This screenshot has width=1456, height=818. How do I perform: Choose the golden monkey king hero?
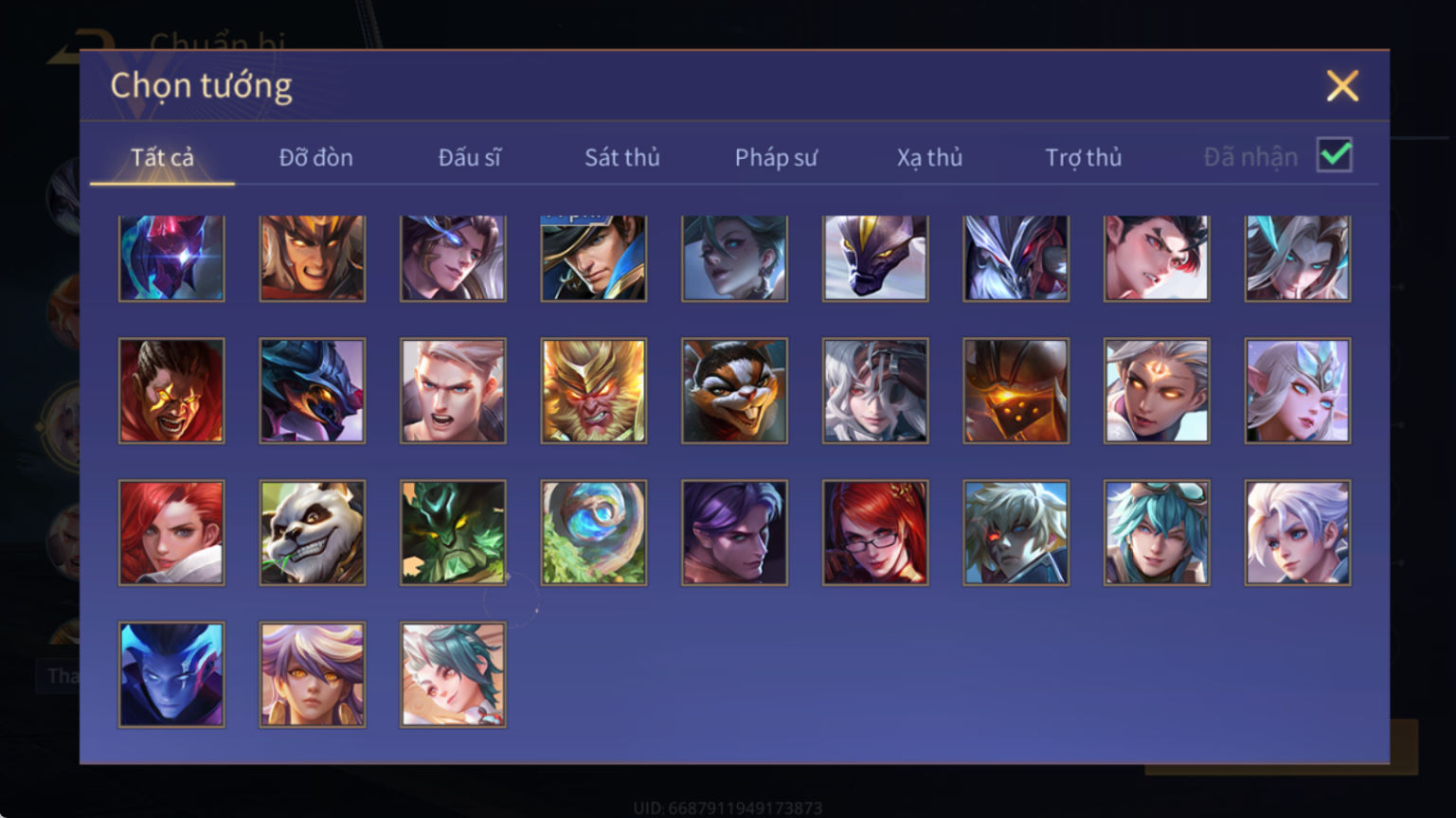point(594,391)
